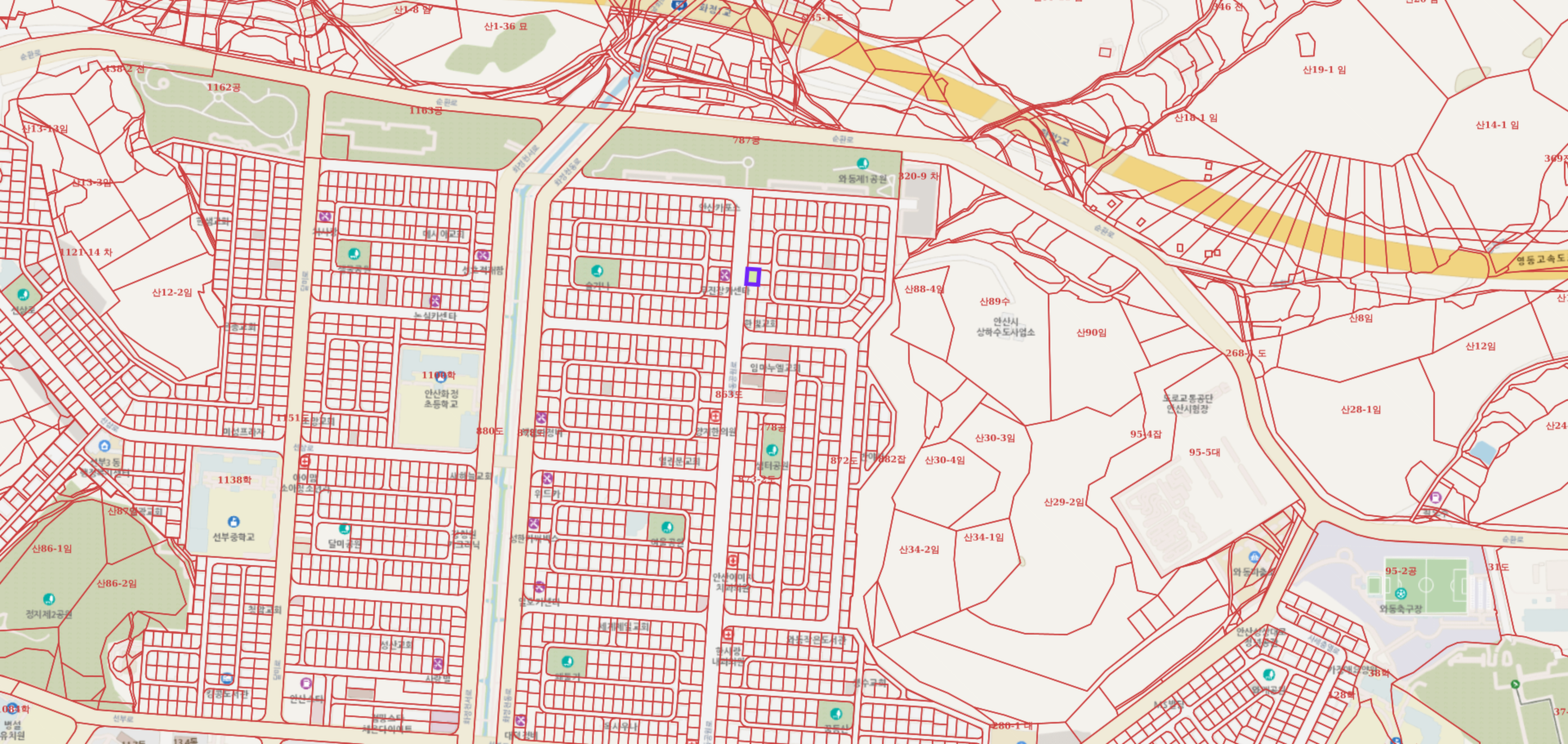
Task: Click the blue highlighted parcel rectangle
Action: (753, 277)
